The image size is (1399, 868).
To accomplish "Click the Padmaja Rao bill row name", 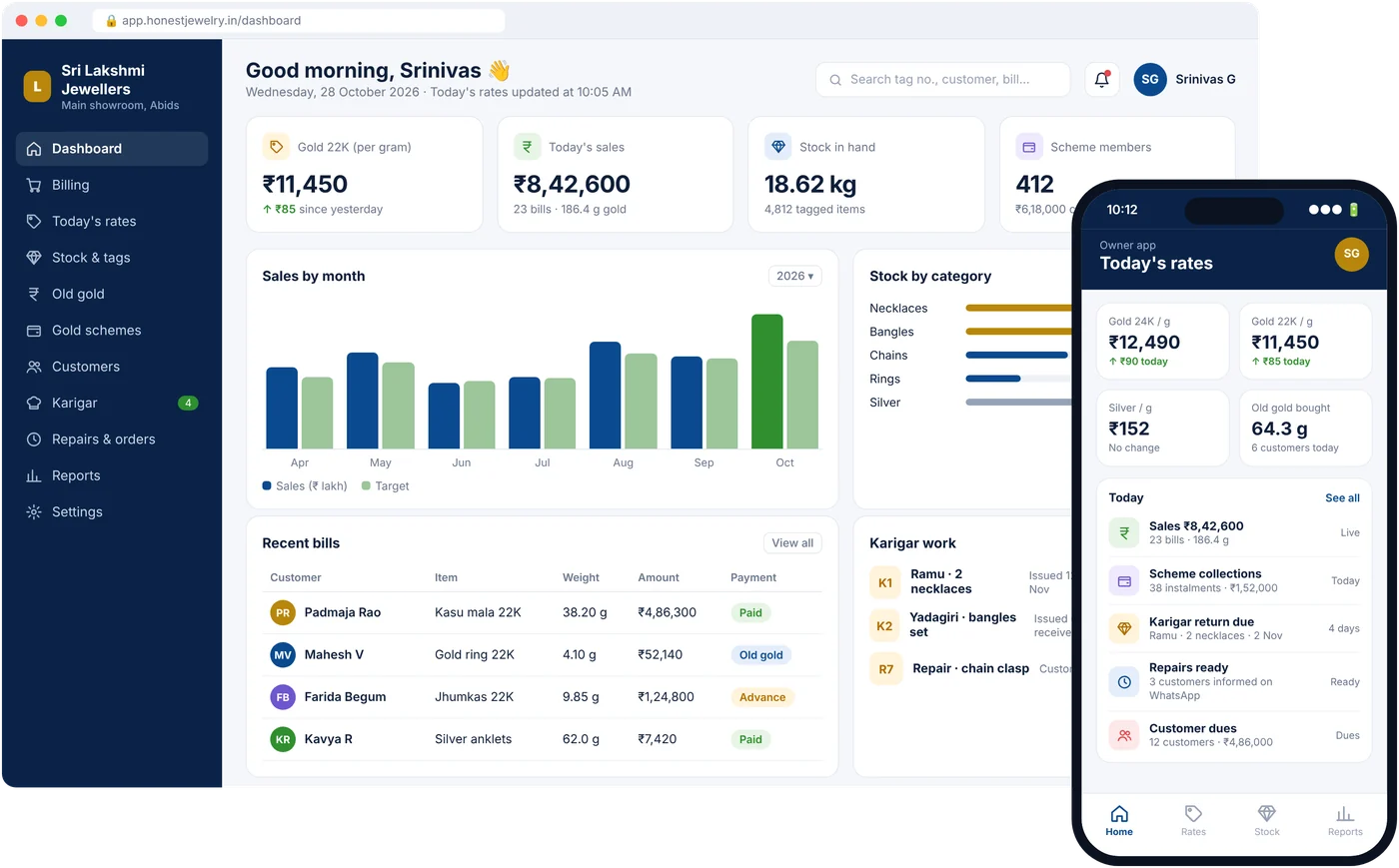I will pos(343,612).
